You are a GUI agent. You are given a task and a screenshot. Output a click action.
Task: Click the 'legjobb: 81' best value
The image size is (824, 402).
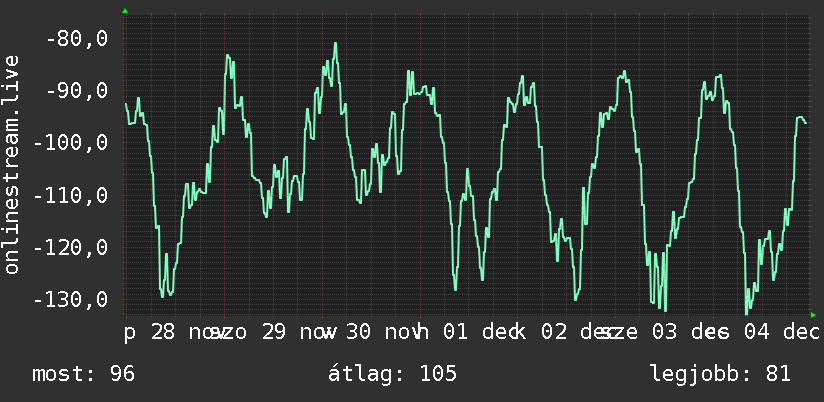coord(720,374)
